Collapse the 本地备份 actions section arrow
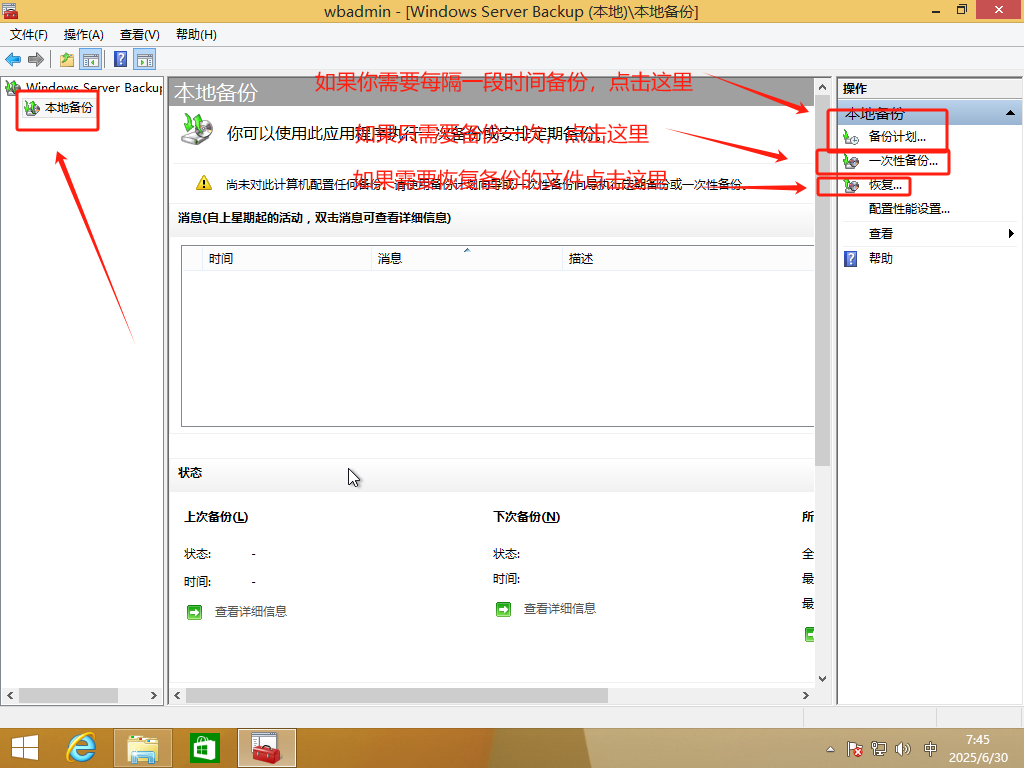1024x768 pixels. tap(1010, 114)
